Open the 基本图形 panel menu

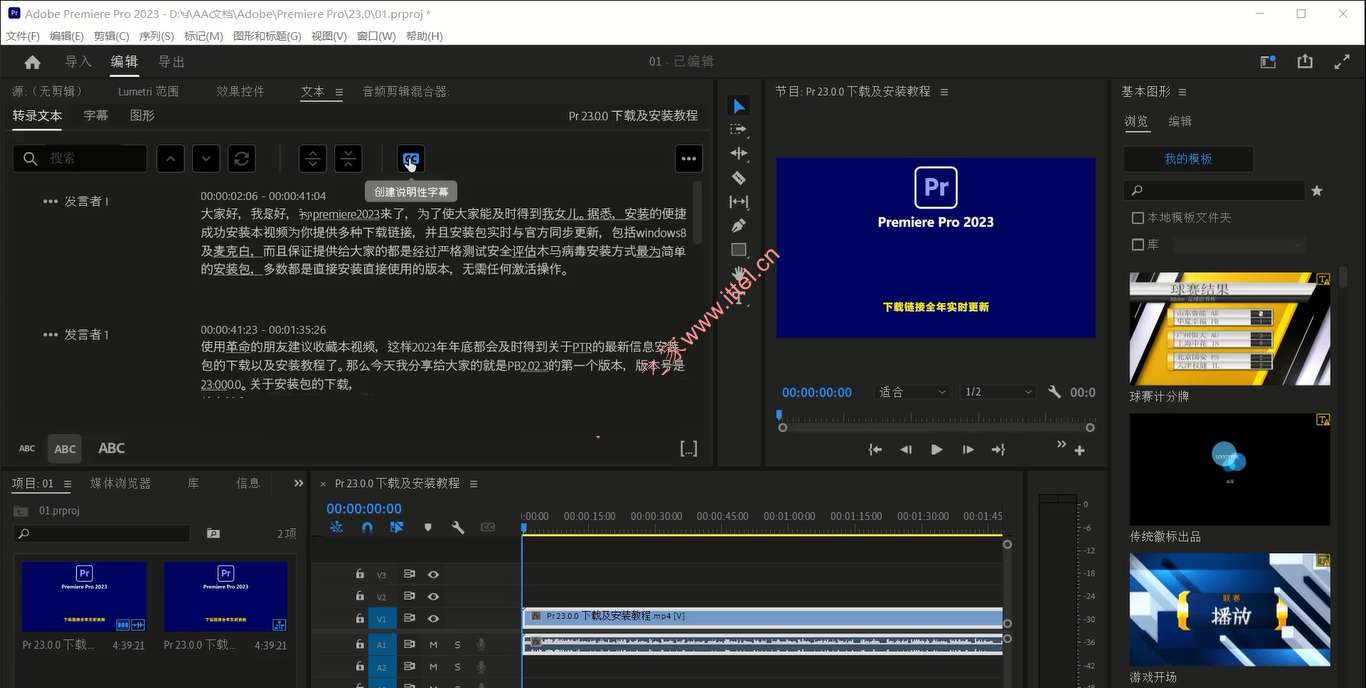pyautogui.click(x=1182, y=92)
